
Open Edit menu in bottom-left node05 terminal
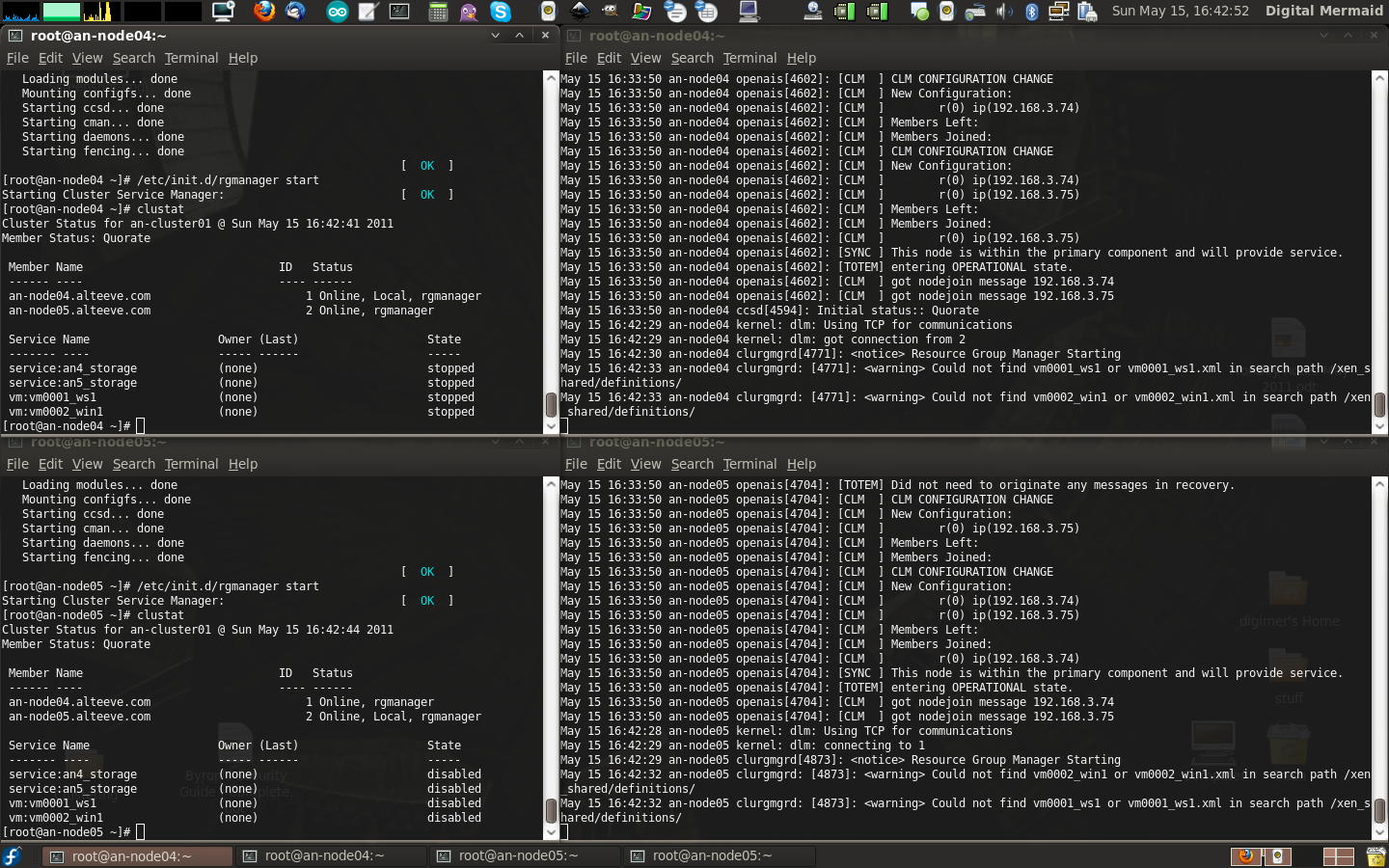50,464
